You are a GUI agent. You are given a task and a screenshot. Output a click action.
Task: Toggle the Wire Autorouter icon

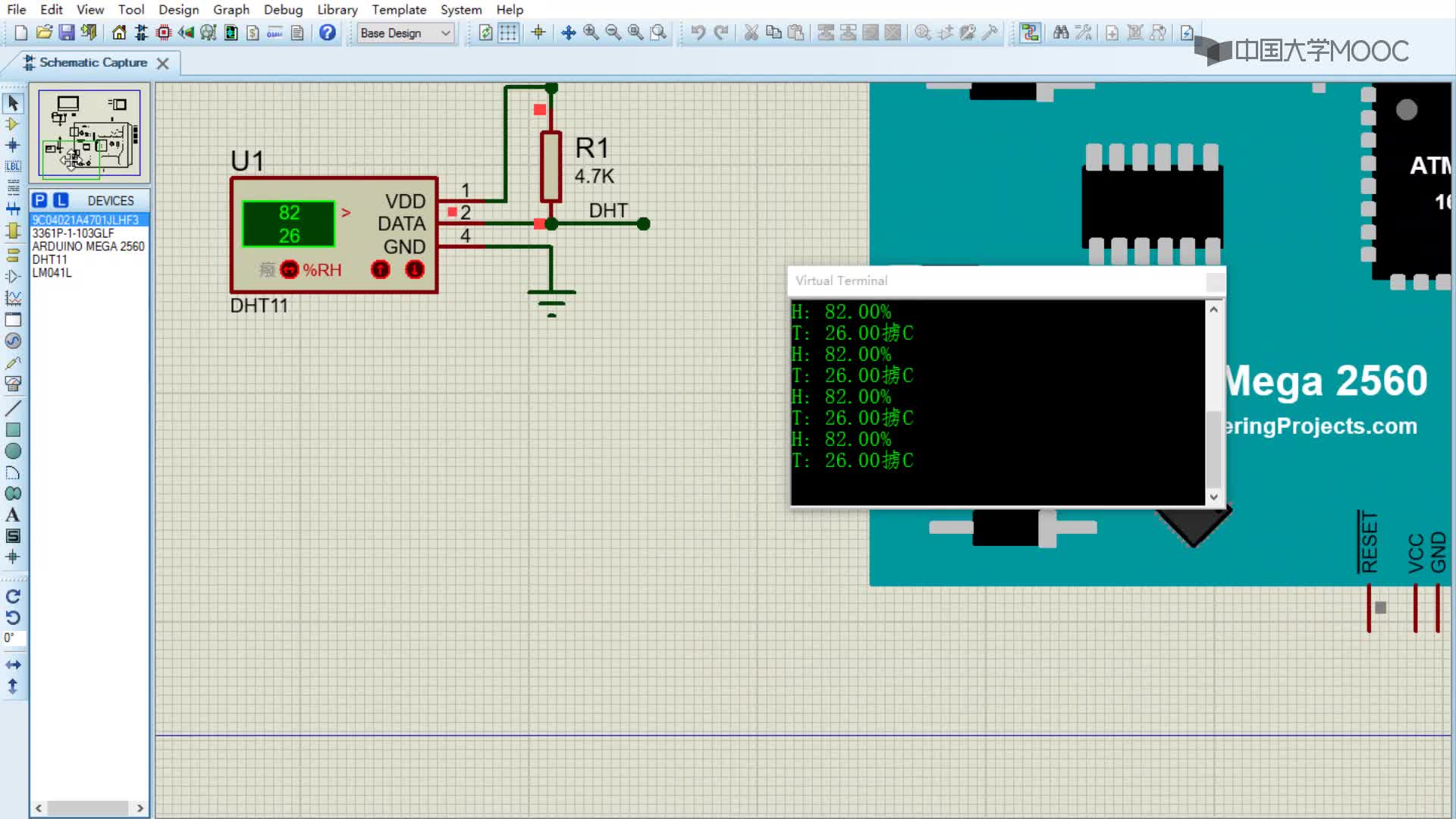tap(1030, 33)
